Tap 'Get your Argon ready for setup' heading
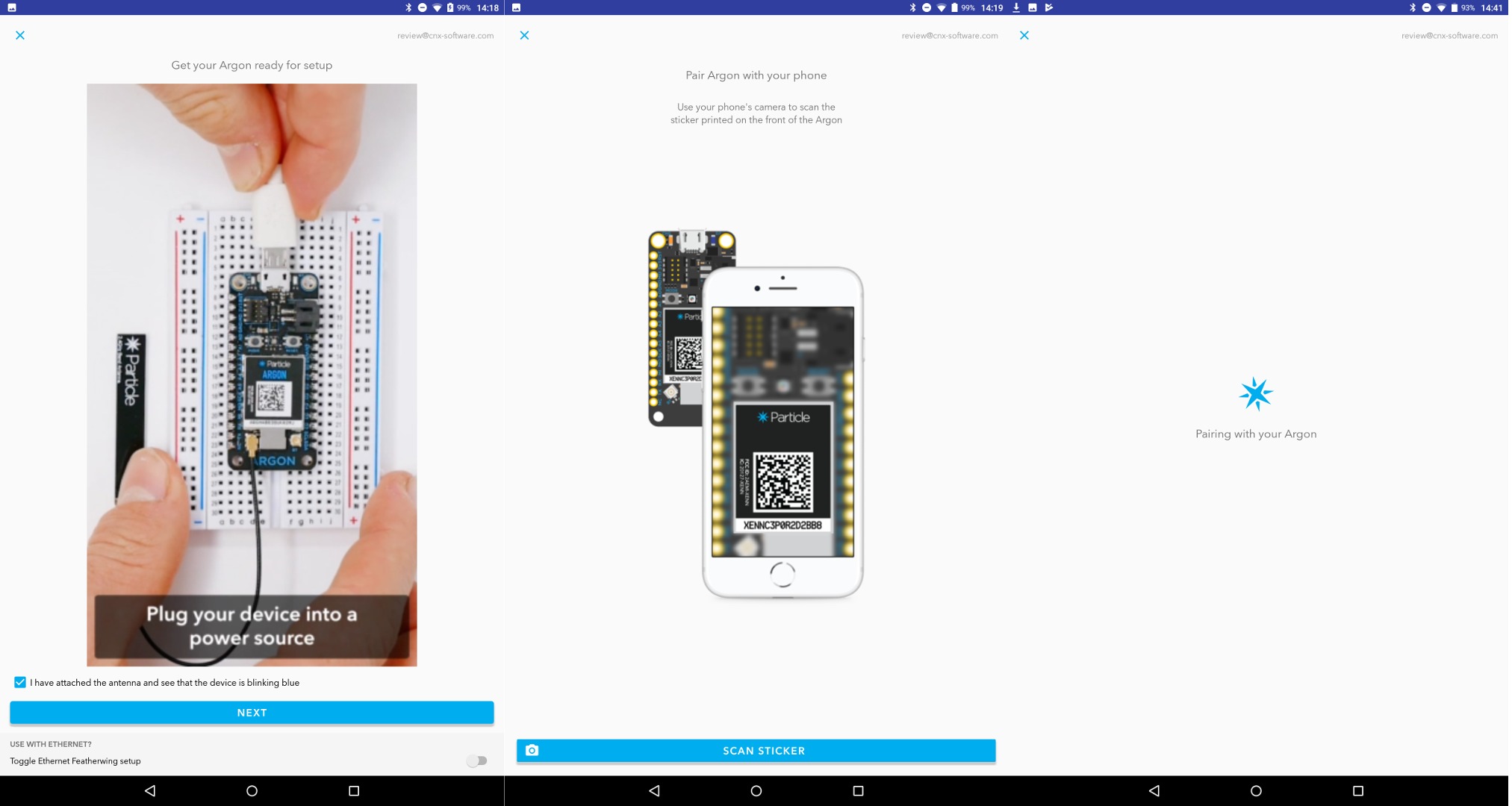This screenshot has height=806, width=1512. [252, 65]
